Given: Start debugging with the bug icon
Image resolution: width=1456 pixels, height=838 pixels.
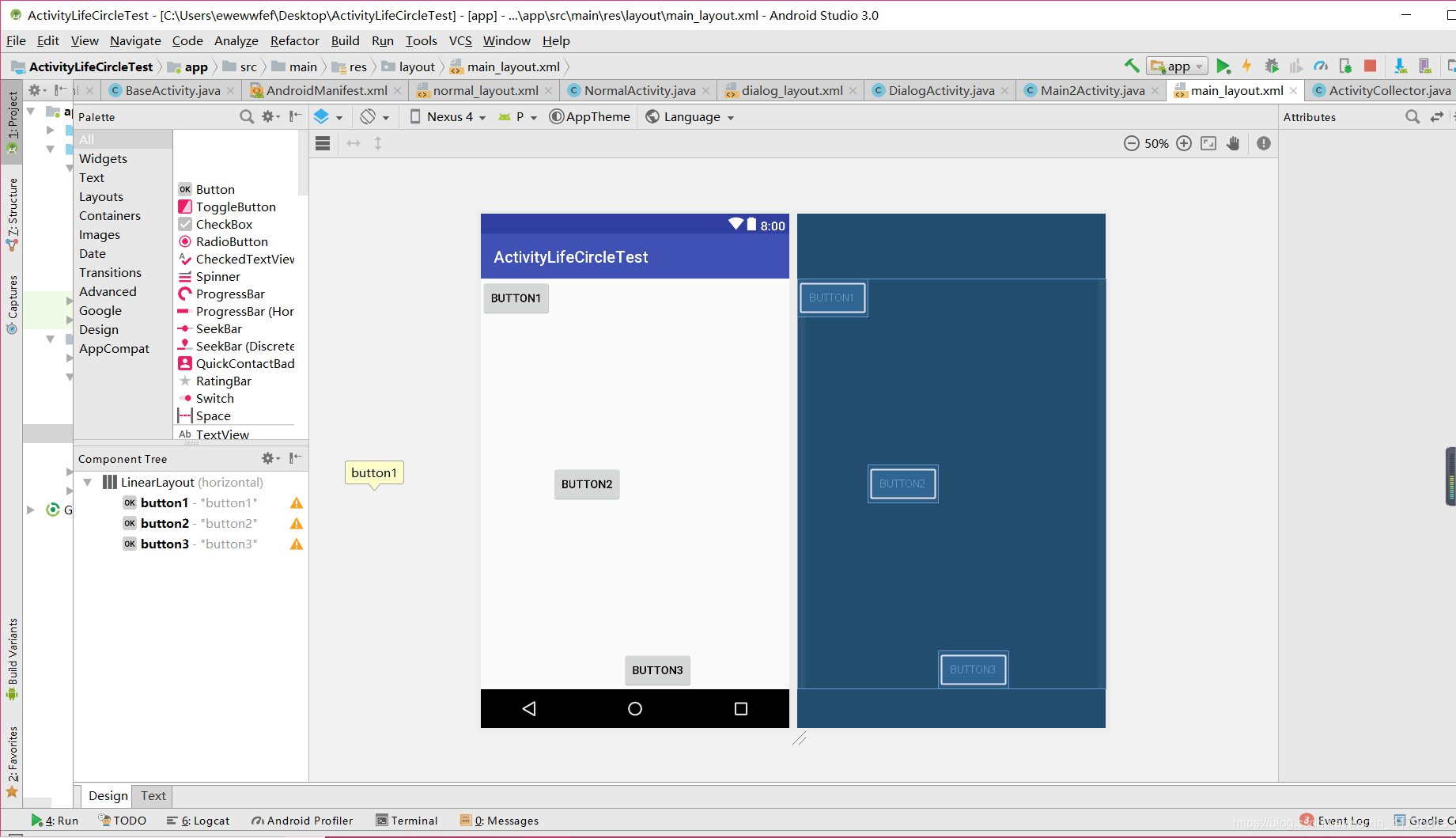Looking at the screenshot, I should (1272, 66).
